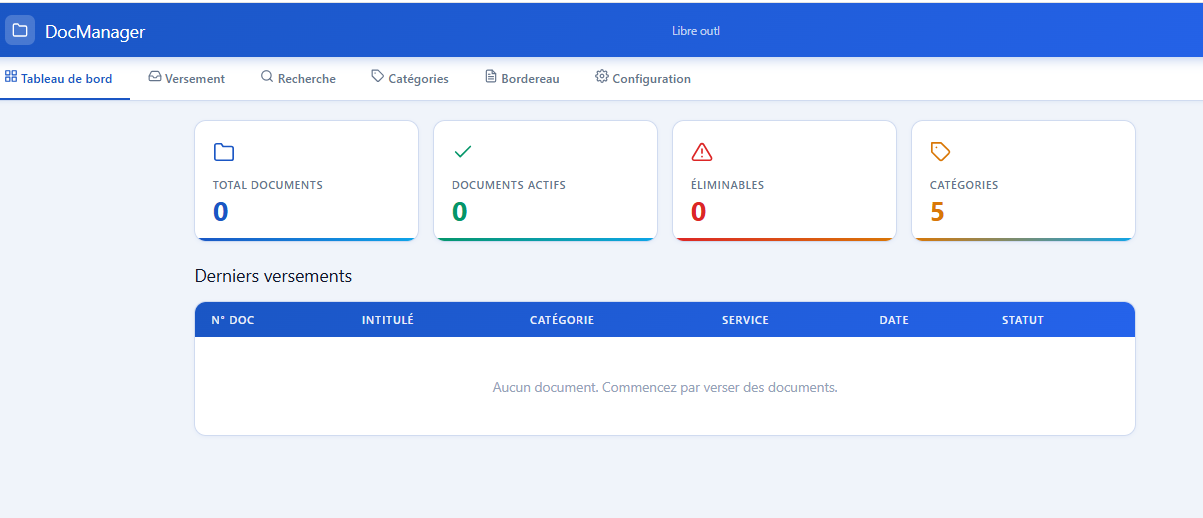The width and height of the screenshot is (1203, 518).
Task: Click the DocManager folder logo icon
Action: (x=20, y=31)
